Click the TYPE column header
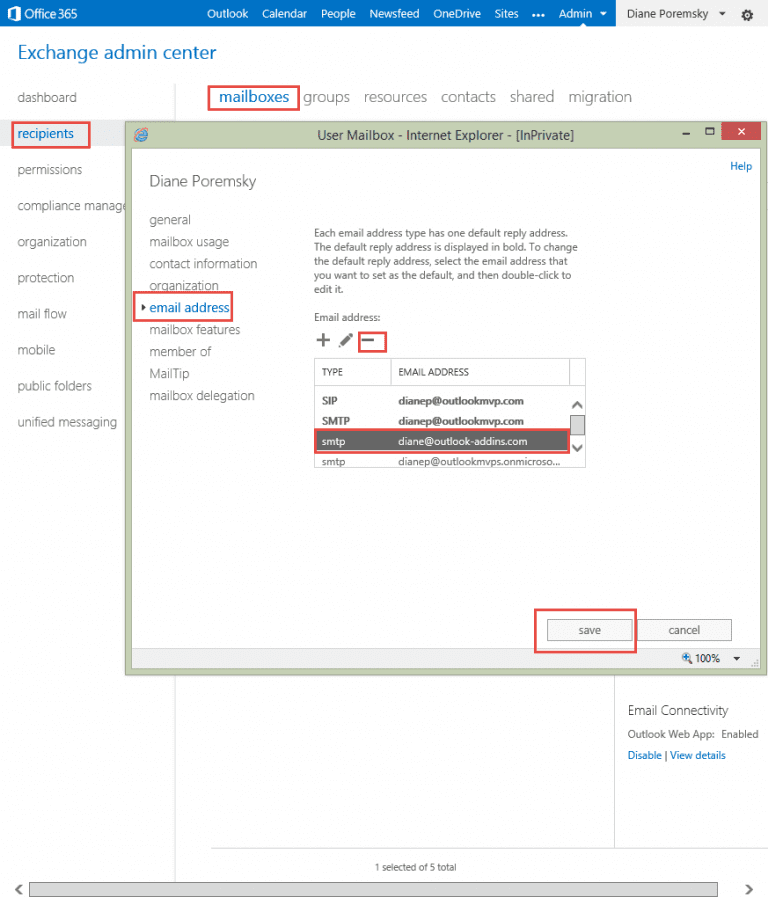This screenshot has height=897, width=768. 353,372
